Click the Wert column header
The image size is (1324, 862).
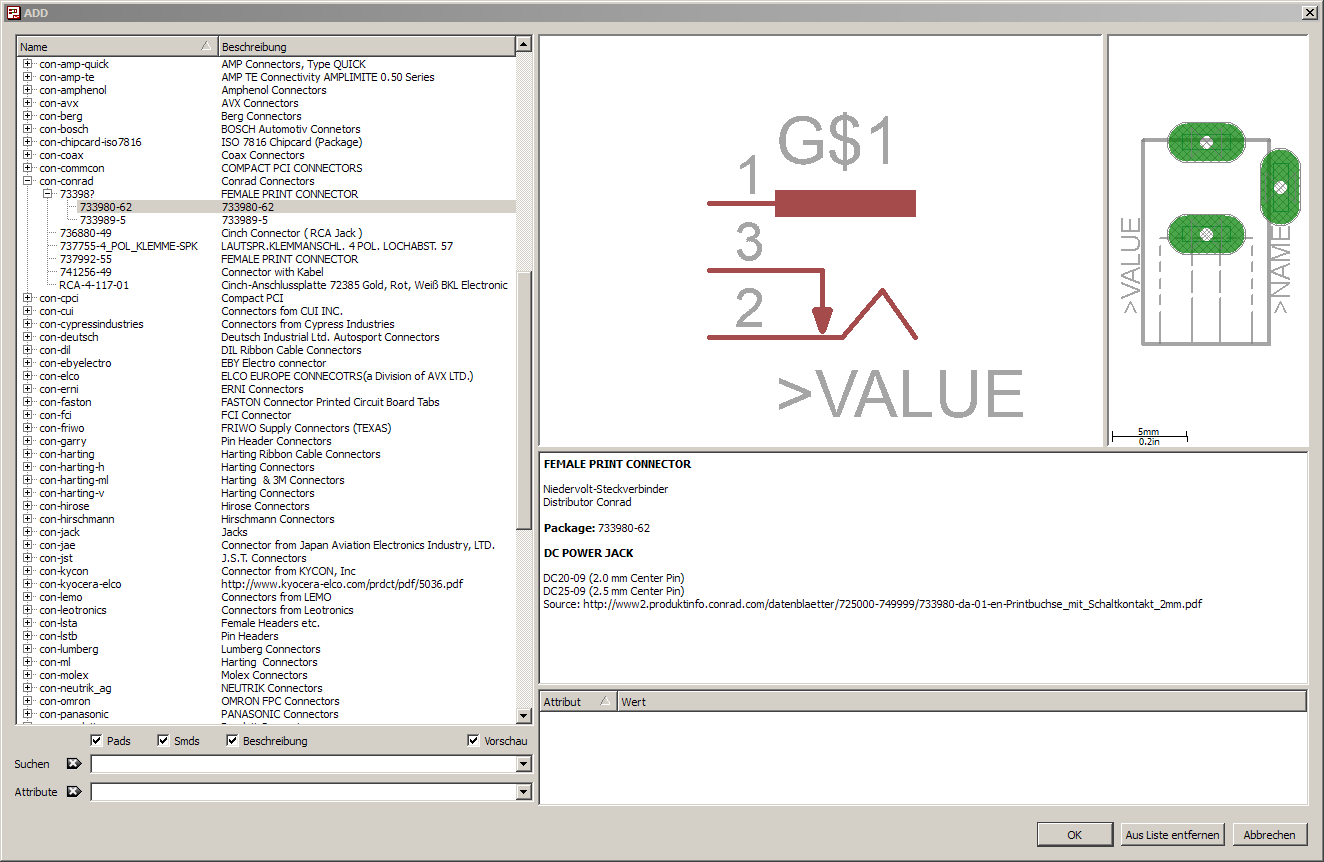click(962, 702)
